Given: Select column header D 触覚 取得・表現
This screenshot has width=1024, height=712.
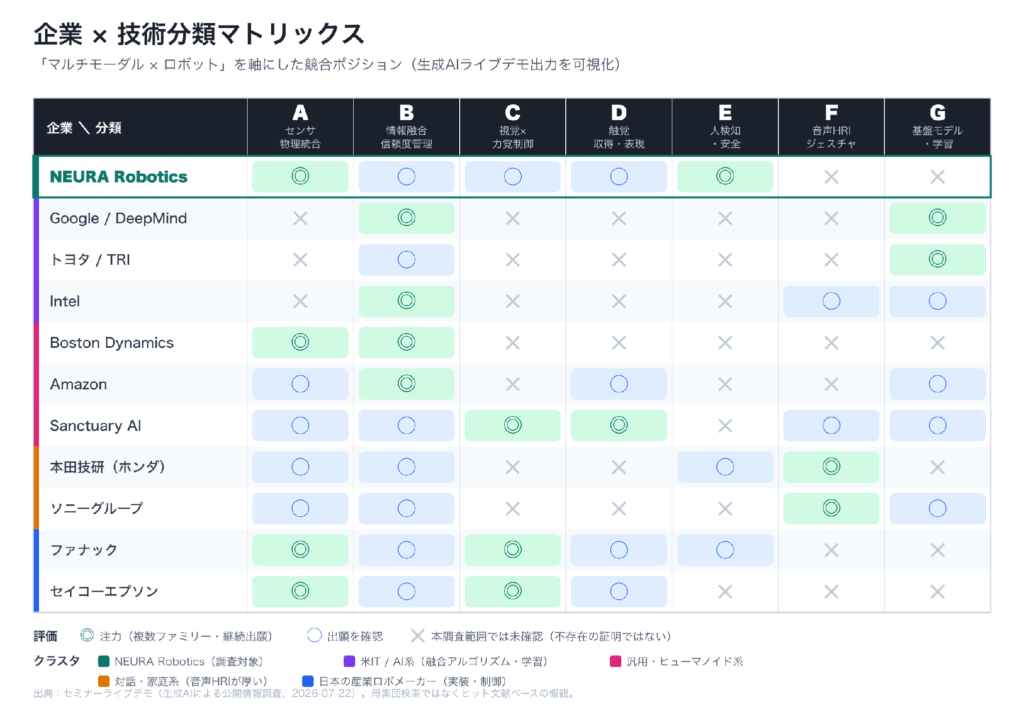Looking at the screenshot, I should point(618,127).
